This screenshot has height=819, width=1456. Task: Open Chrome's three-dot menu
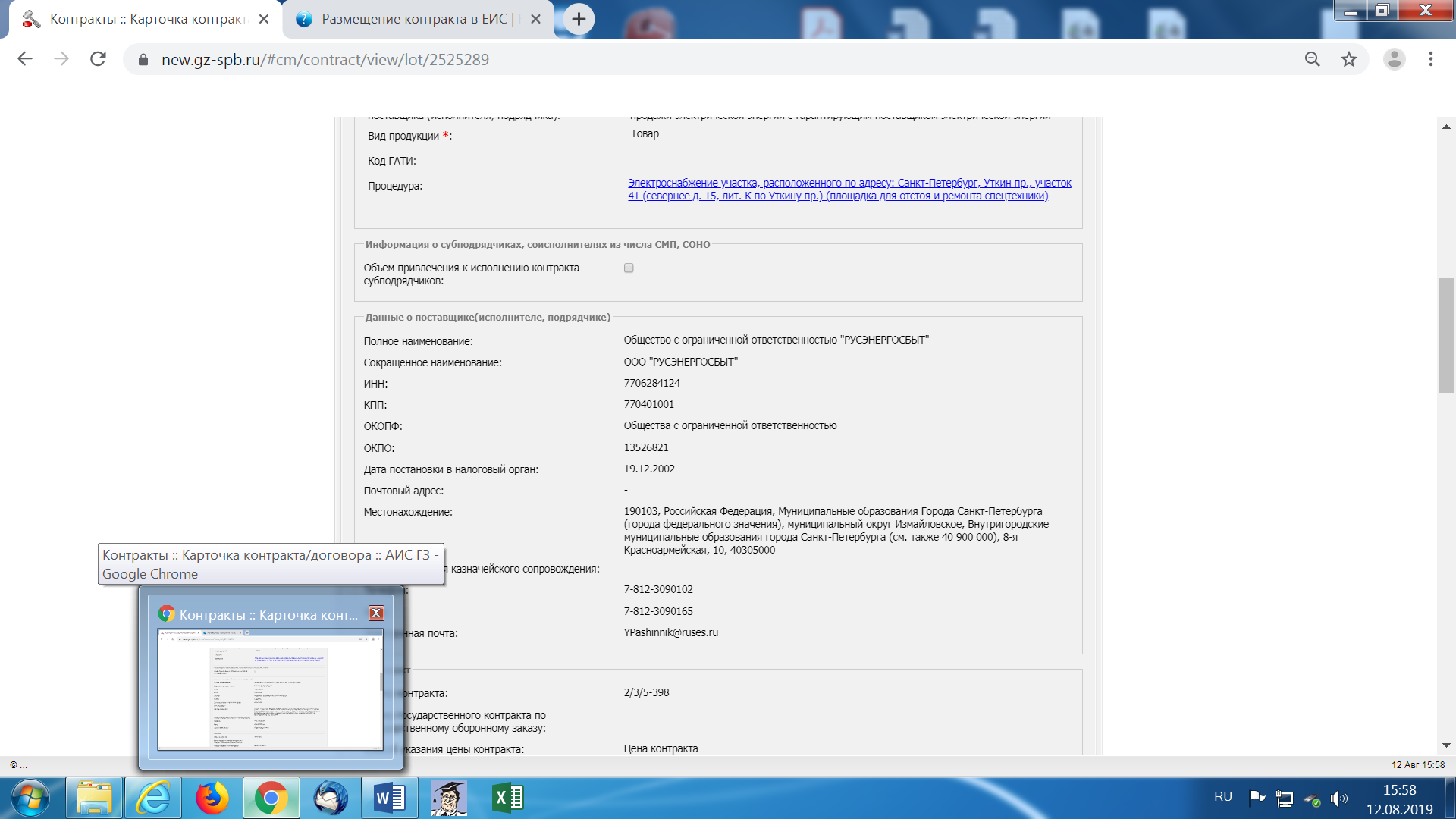(x=1430, y=59)
